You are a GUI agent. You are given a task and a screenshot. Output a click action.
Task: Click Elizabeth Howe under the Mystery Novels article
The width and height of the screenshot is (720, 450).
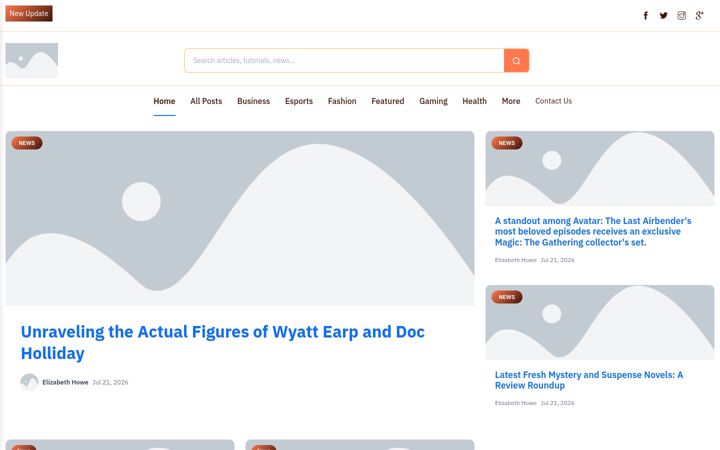(x=516, y=403)
